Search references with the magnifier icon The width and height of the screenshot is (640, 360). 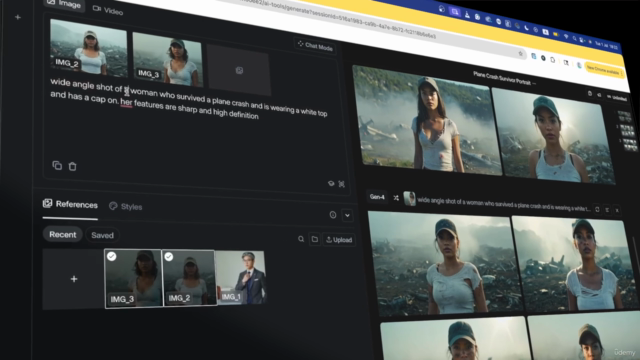point(301,239)
